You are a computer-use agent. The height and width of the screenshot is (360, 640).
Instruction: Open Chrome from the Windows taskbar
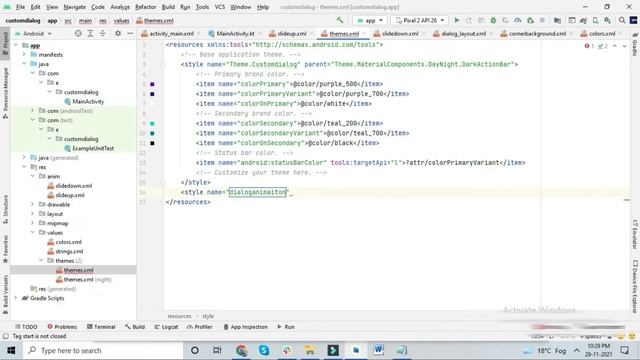point(241,350)
